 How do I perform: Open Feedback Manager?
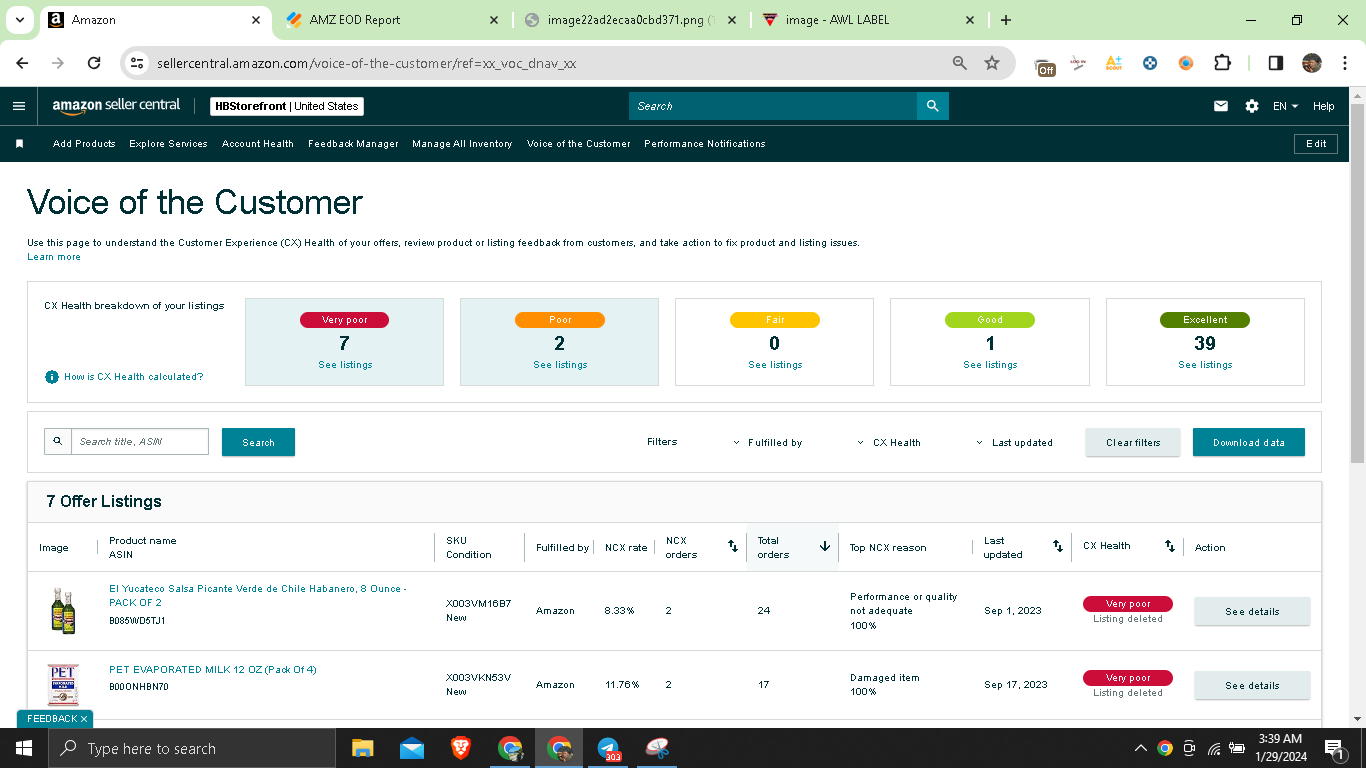click(353, 144)
